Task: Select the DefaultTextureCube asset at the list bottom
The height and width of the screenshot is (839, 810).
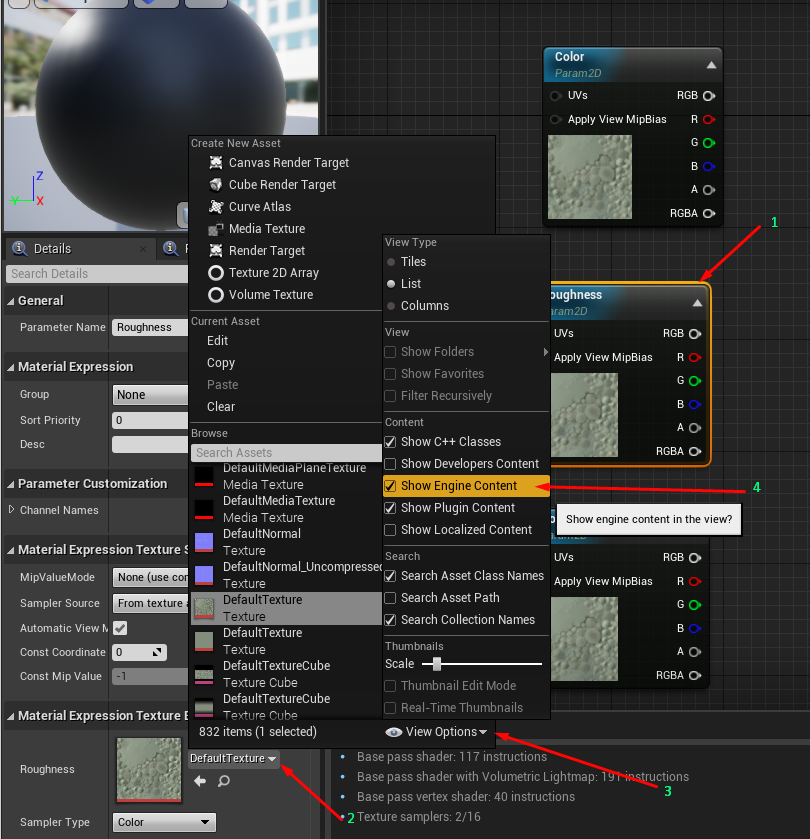Action: click(286, 706)
